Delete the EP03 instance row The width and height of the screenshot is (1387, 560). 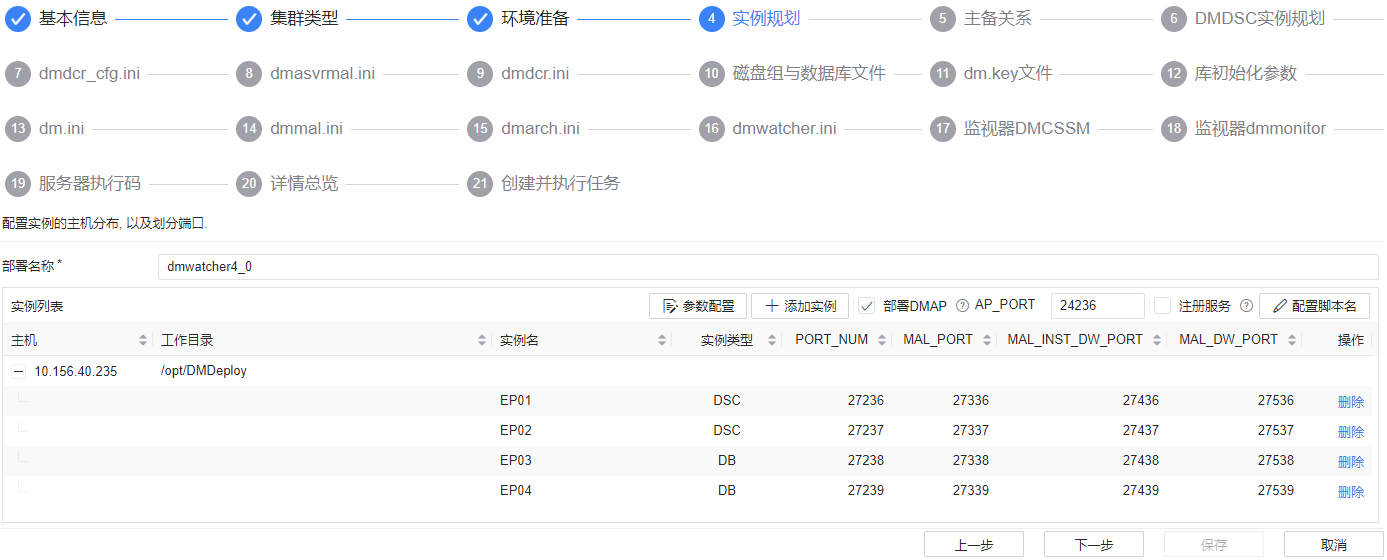[1351, 462]
